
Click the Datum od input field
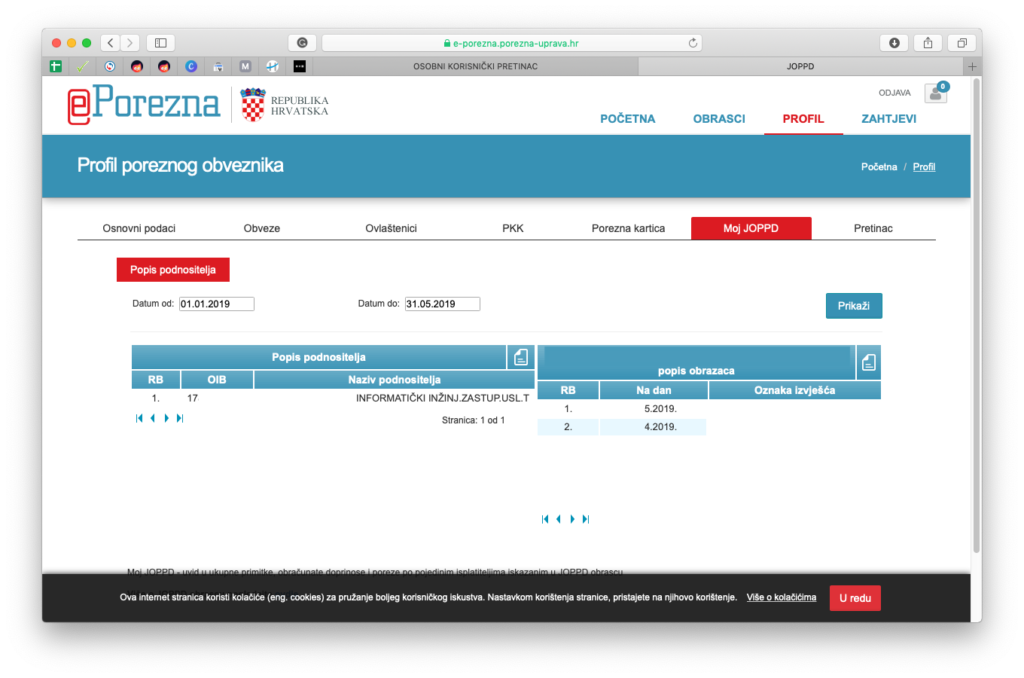click(x=216, y=304)
